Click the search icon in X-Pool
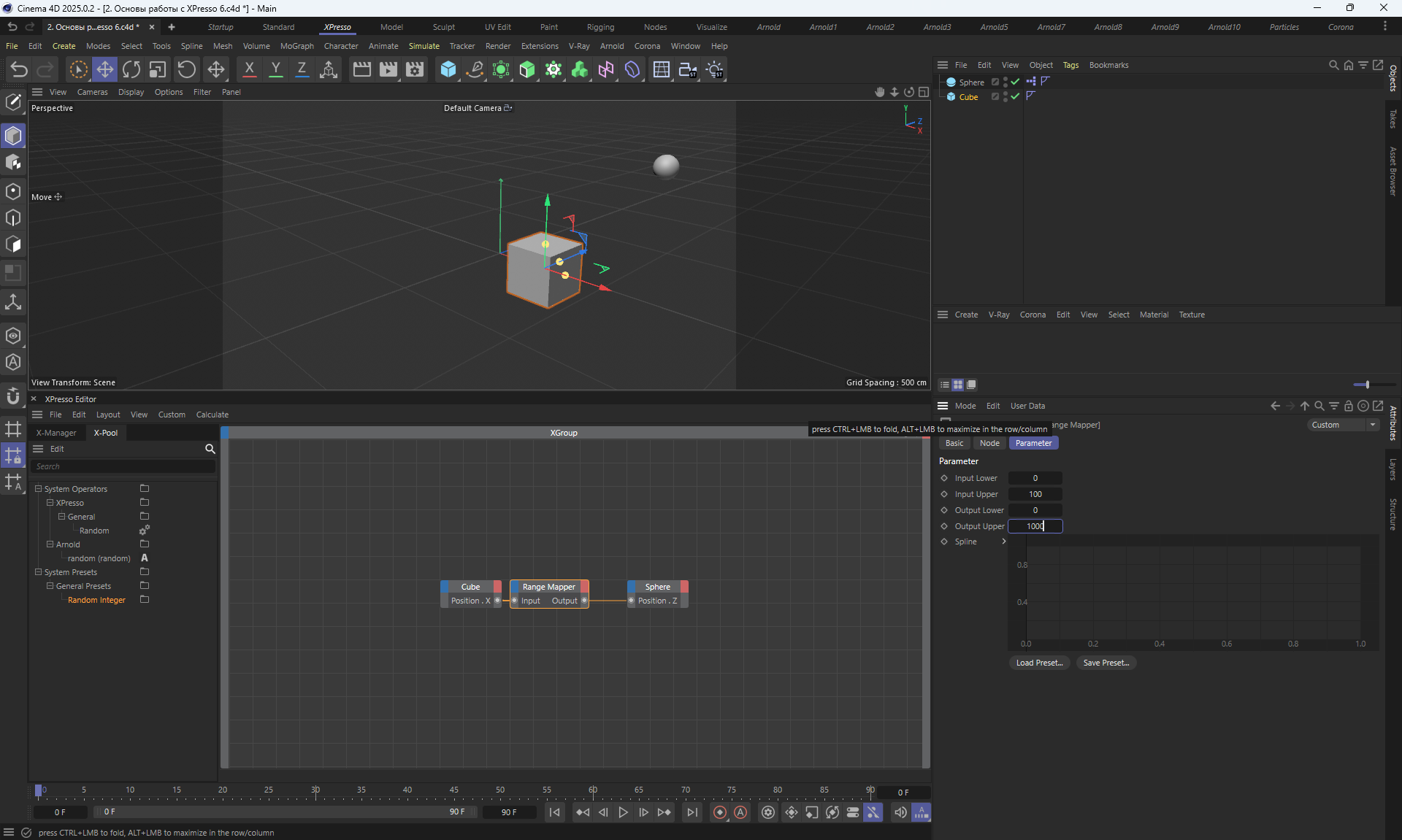Image resolution: width=1402 pixels, height=840 pixels. point(210,449)
